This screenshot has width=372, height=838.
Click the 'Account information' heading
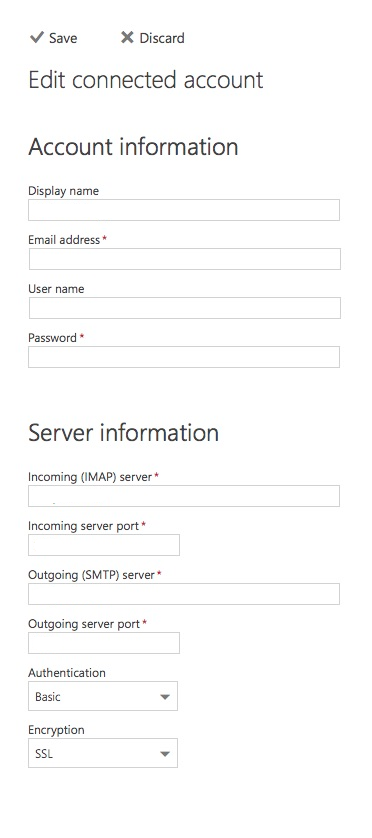tap(133, 146)
